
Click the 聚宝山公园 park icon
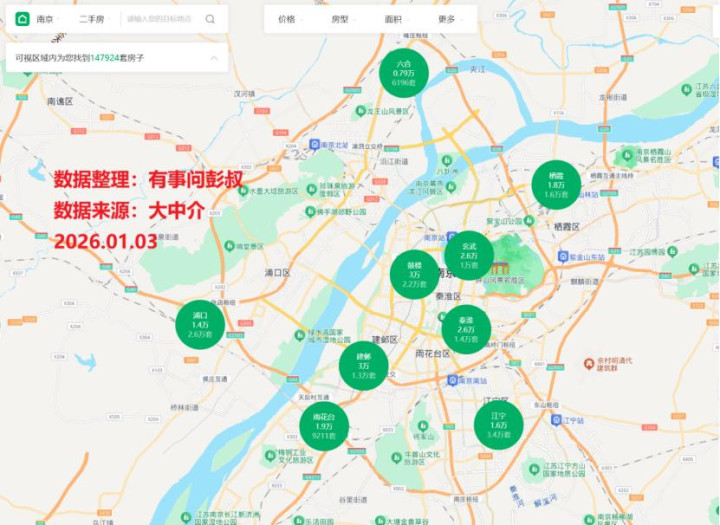(529, 221)
